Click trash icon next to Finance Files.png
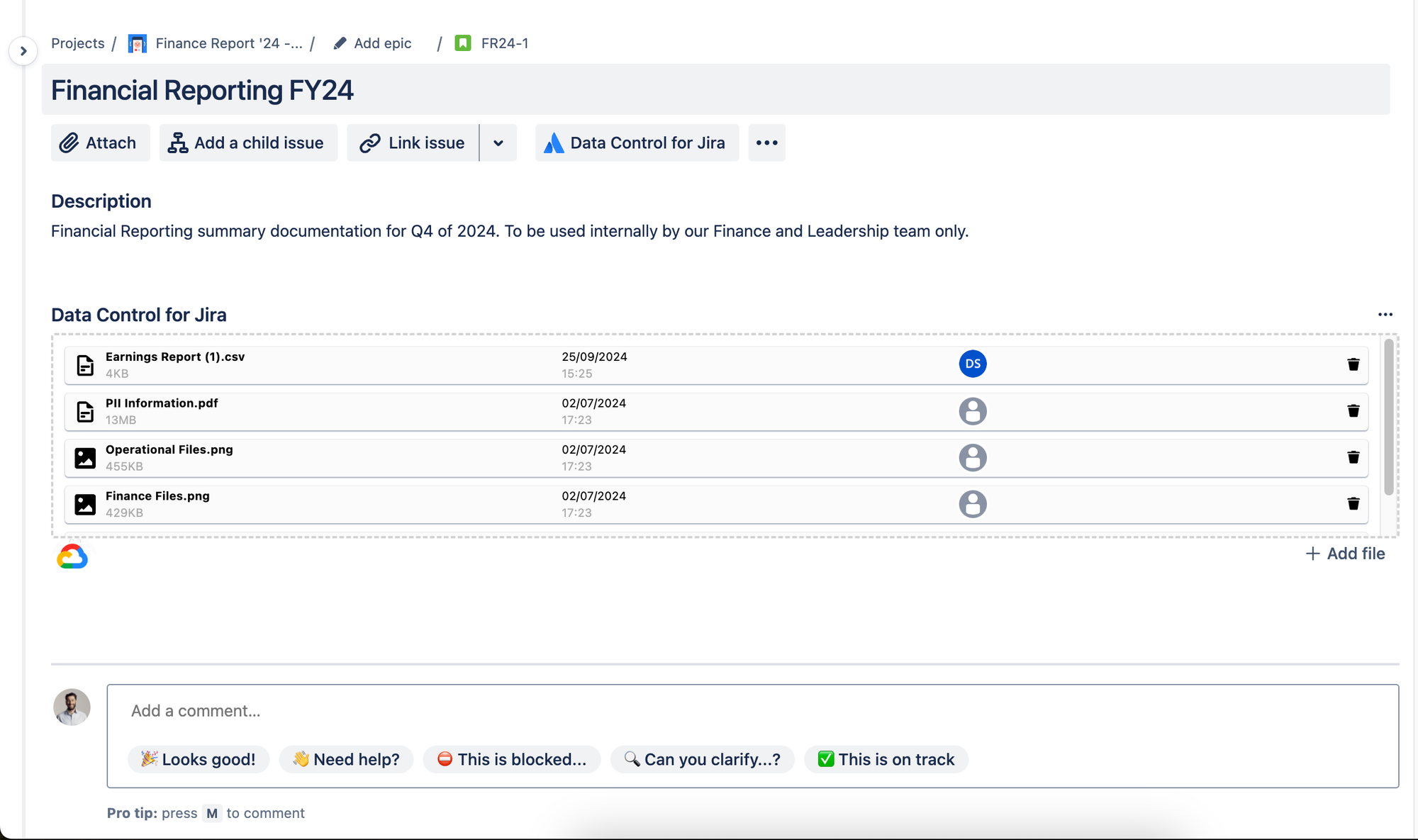The height and width of the screenshot is (840, 1418). [x=1353, y=504]
